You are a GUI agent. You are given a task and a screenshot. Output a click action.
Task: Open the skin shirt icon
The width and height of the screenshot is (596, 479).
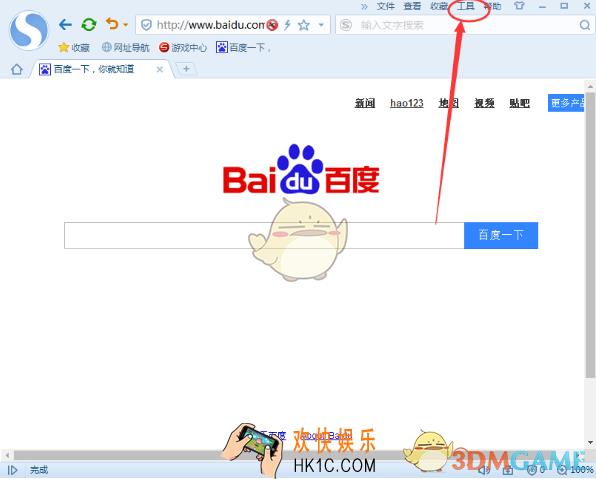[x=519, y=6]
